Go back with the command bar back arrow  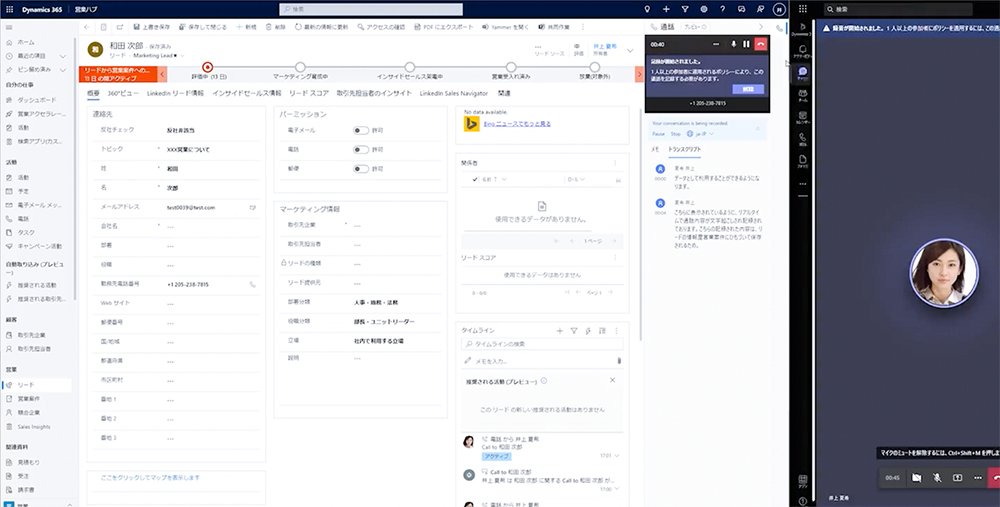pos(87,27)
